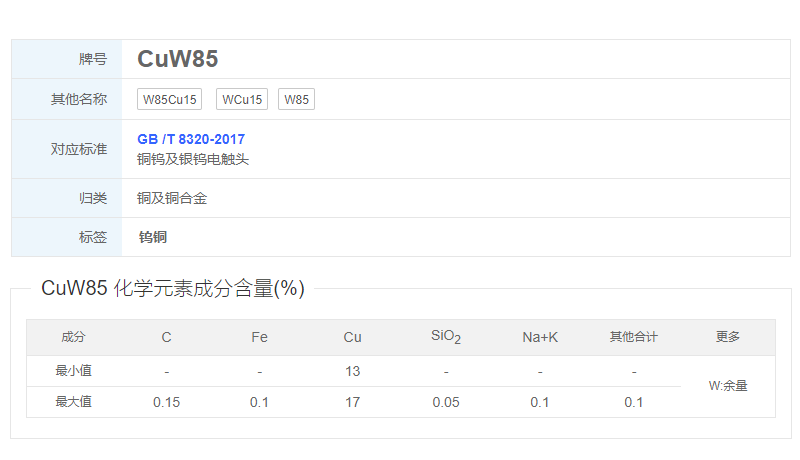This screenshot has width=800, height=460.
Task: Click the 牌号 row label
Action: [93, 59]
